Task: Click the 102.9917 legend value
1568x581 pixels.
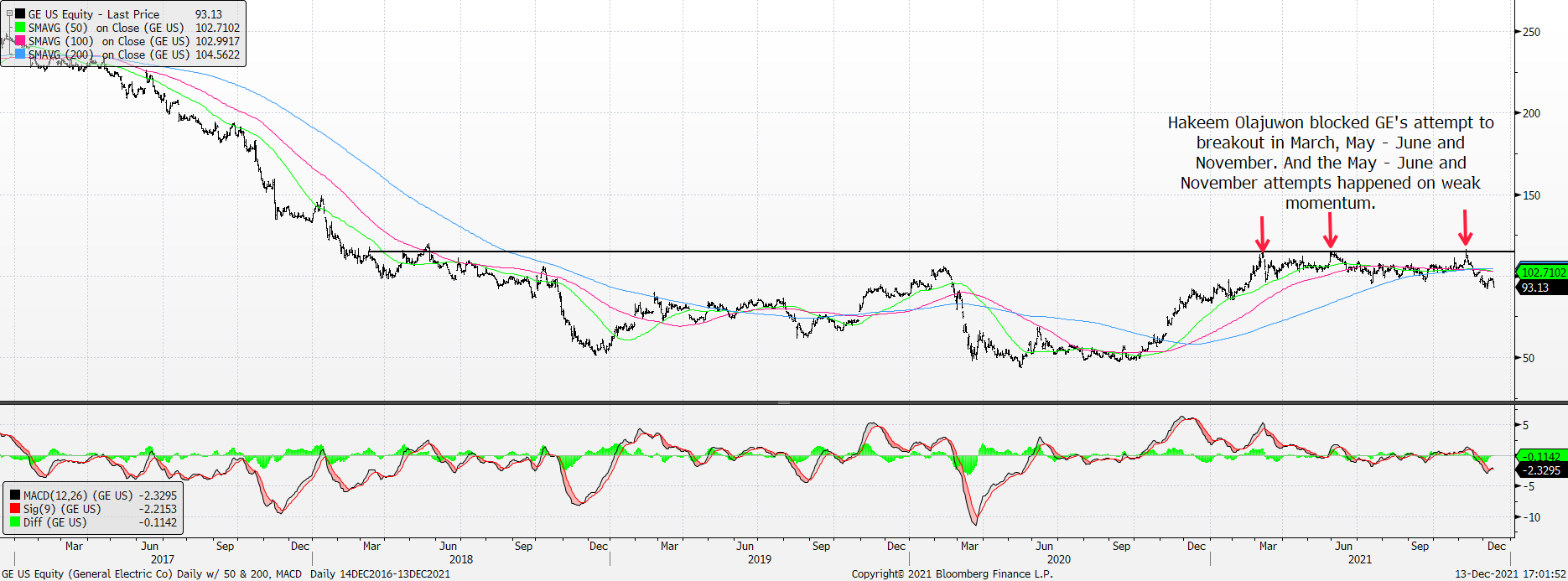Action: click(x=217, y=41)
